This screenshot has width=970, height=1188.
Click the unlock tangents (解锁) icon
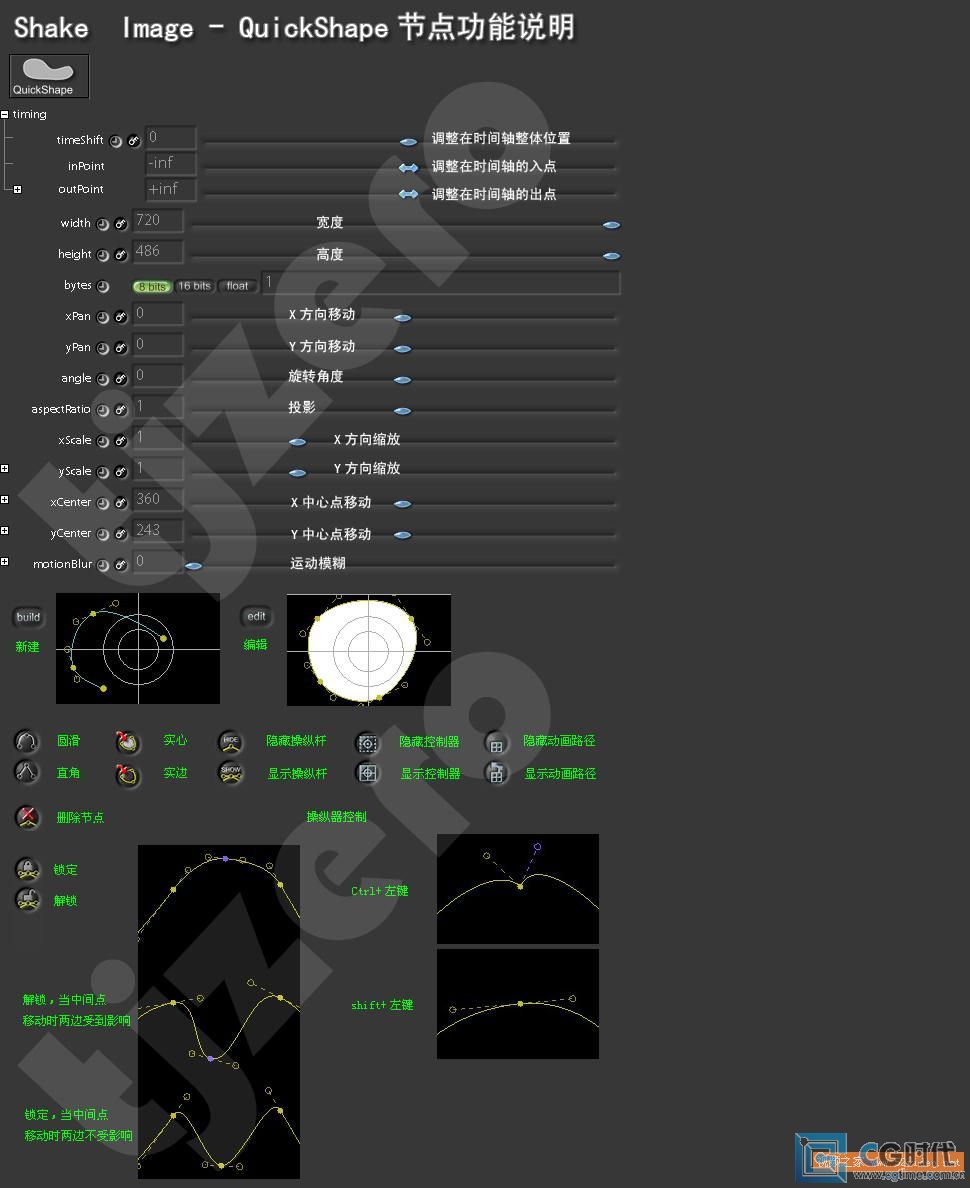[28, 899]
